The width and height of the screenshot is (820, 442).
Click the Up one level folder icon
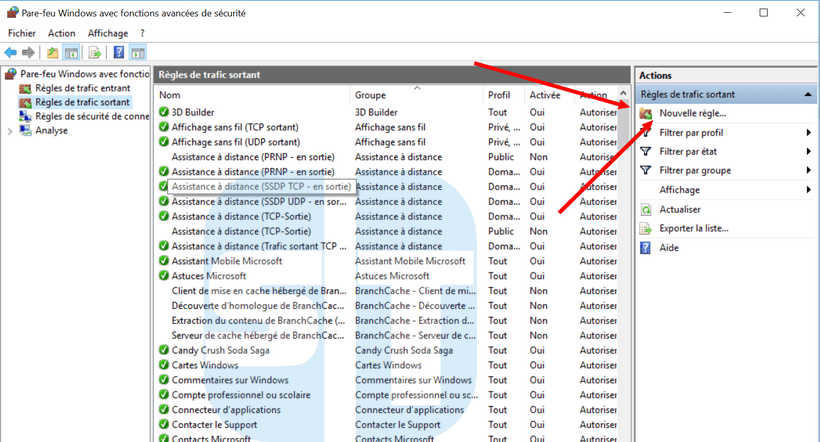click(x=53, y=52)
